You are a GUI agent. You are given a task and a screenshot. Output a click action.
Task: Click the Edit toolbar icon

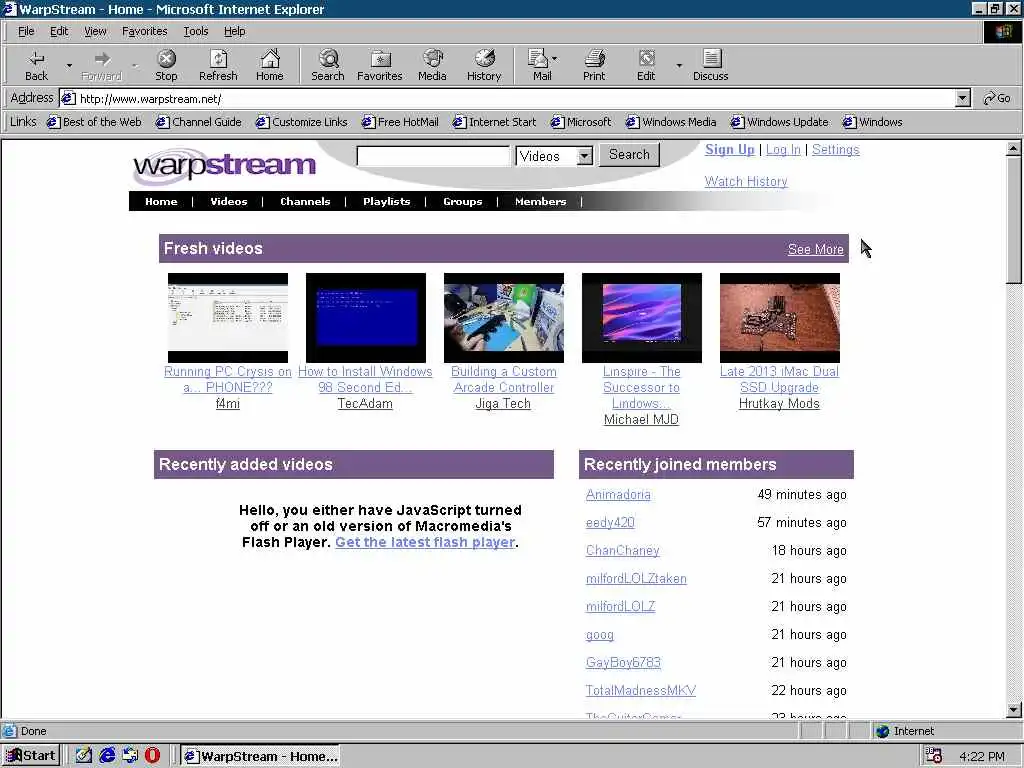point(646,65)
